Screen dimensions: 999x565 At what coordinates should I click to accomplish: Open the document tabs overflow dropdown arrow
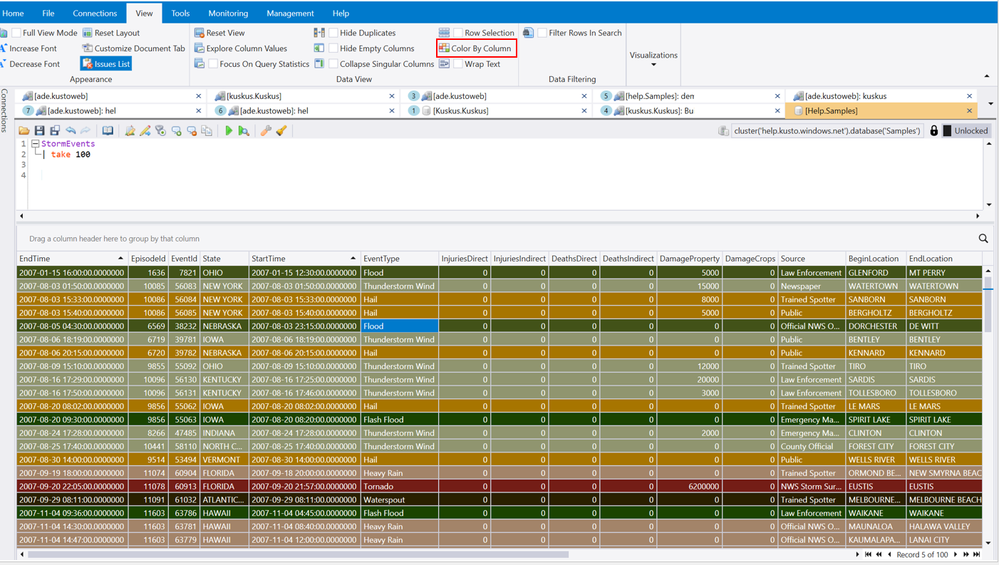(x=990, y=103)
